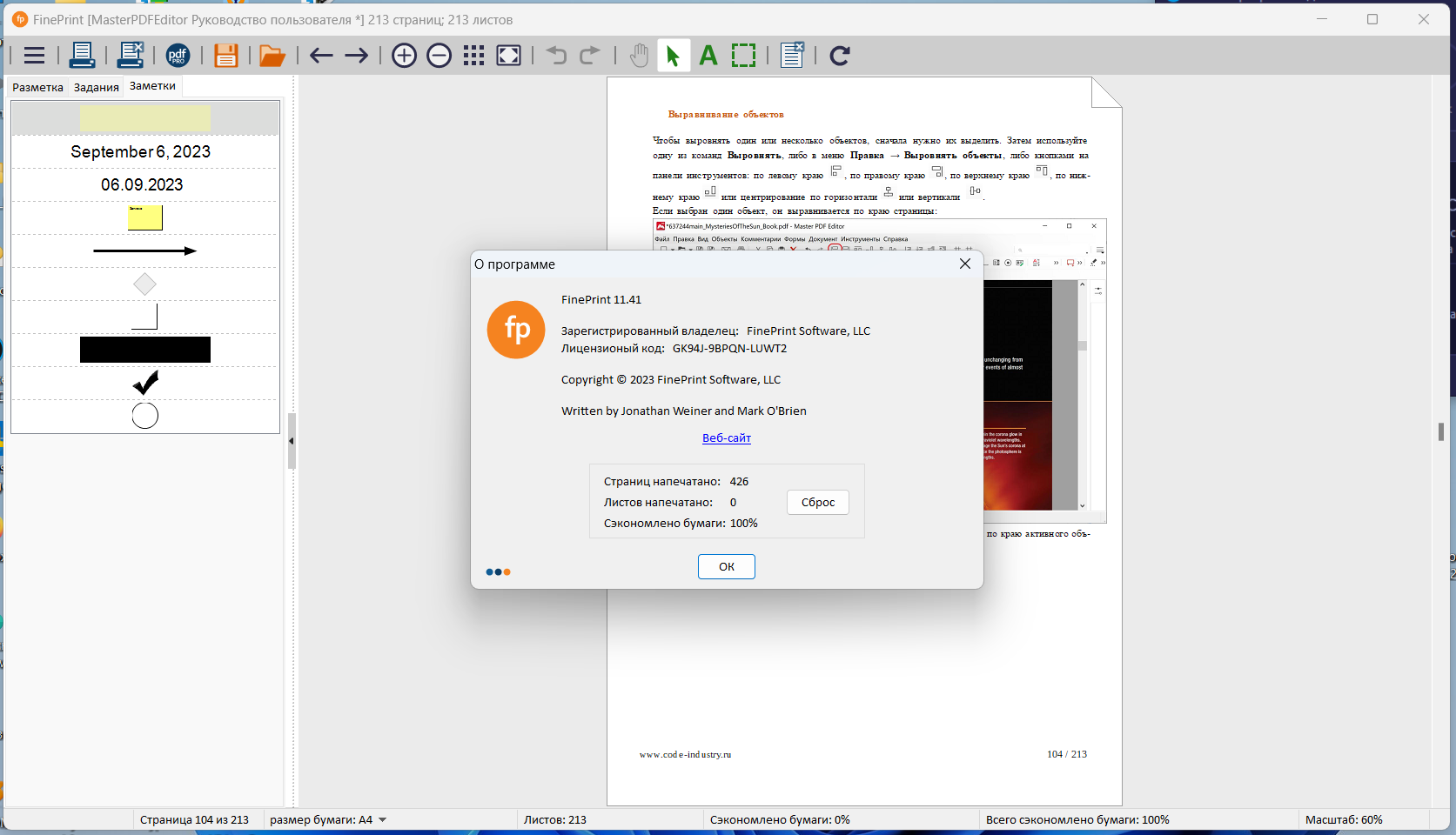Select the dashed marquee selection tool
The width and height of the screenshot is (1456, 835).
pos(744,56)
